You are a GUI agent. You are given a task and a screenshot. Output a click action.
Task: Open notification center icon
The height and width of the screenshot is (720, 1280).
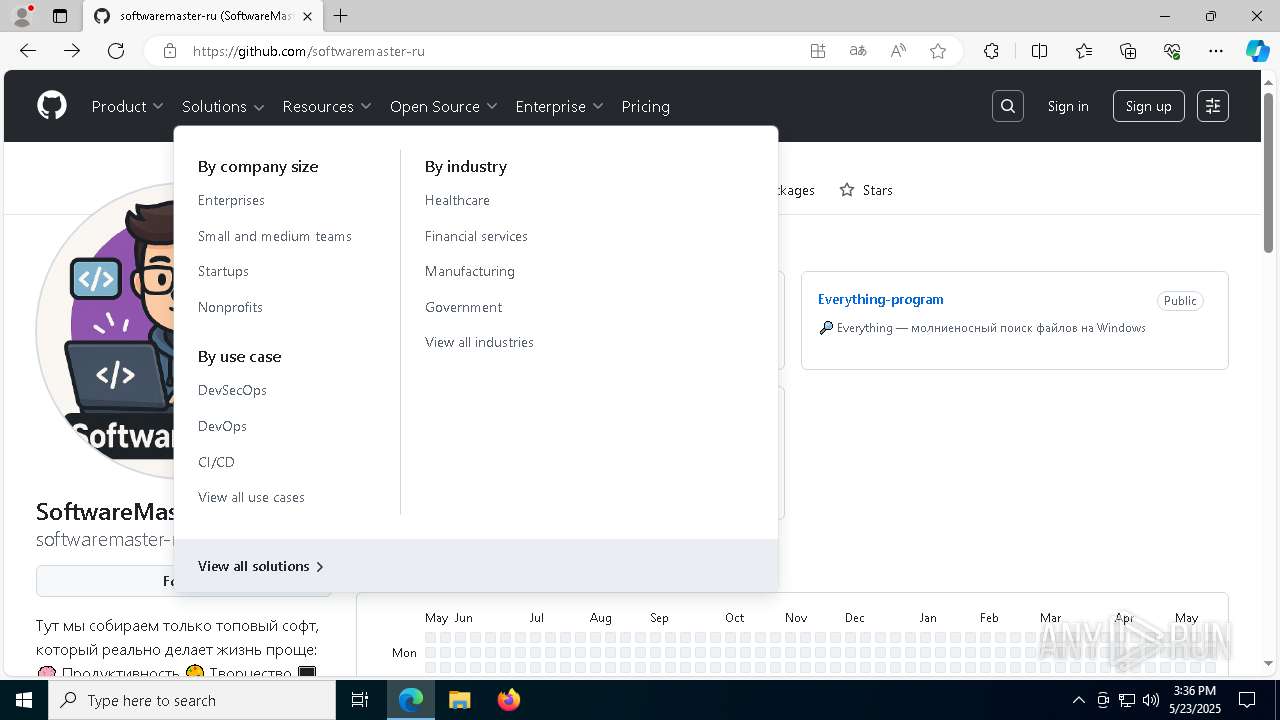pyautogui.click(x=1247, y=700)
